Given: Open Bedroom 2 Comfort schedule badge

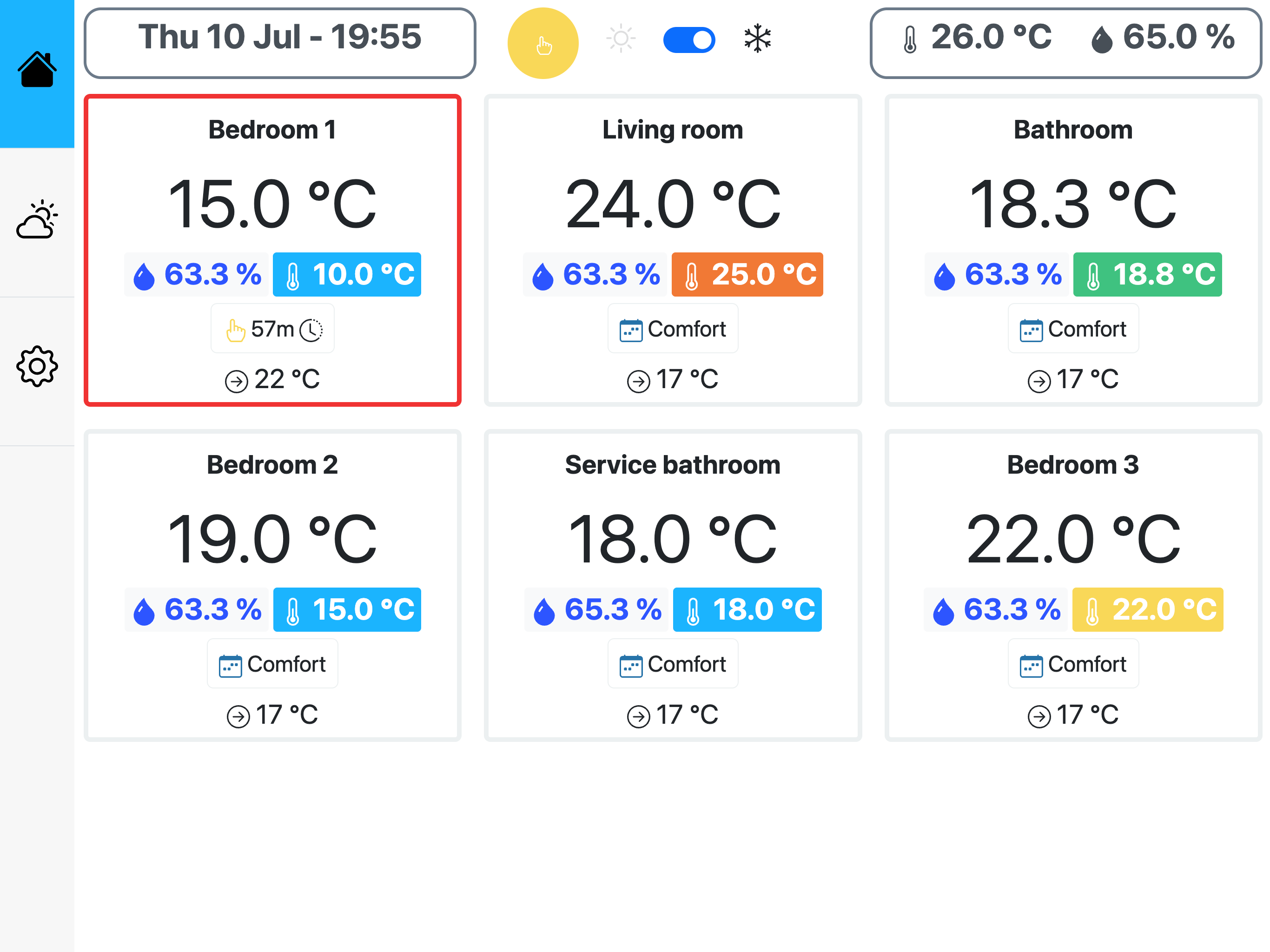Looking at the screenshot, I should (272, 664).
